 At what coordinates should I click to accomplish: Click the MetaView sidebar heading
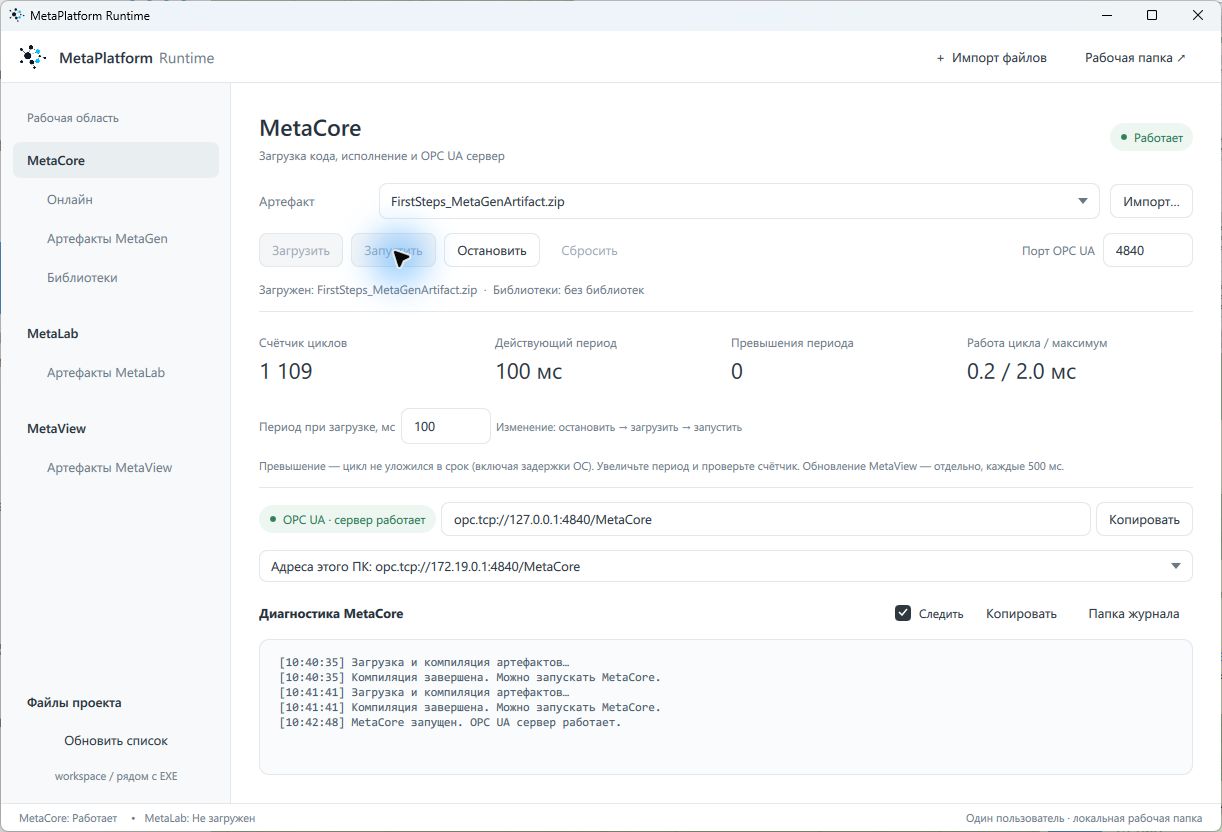pyautogui.click(x=56, y=428)
